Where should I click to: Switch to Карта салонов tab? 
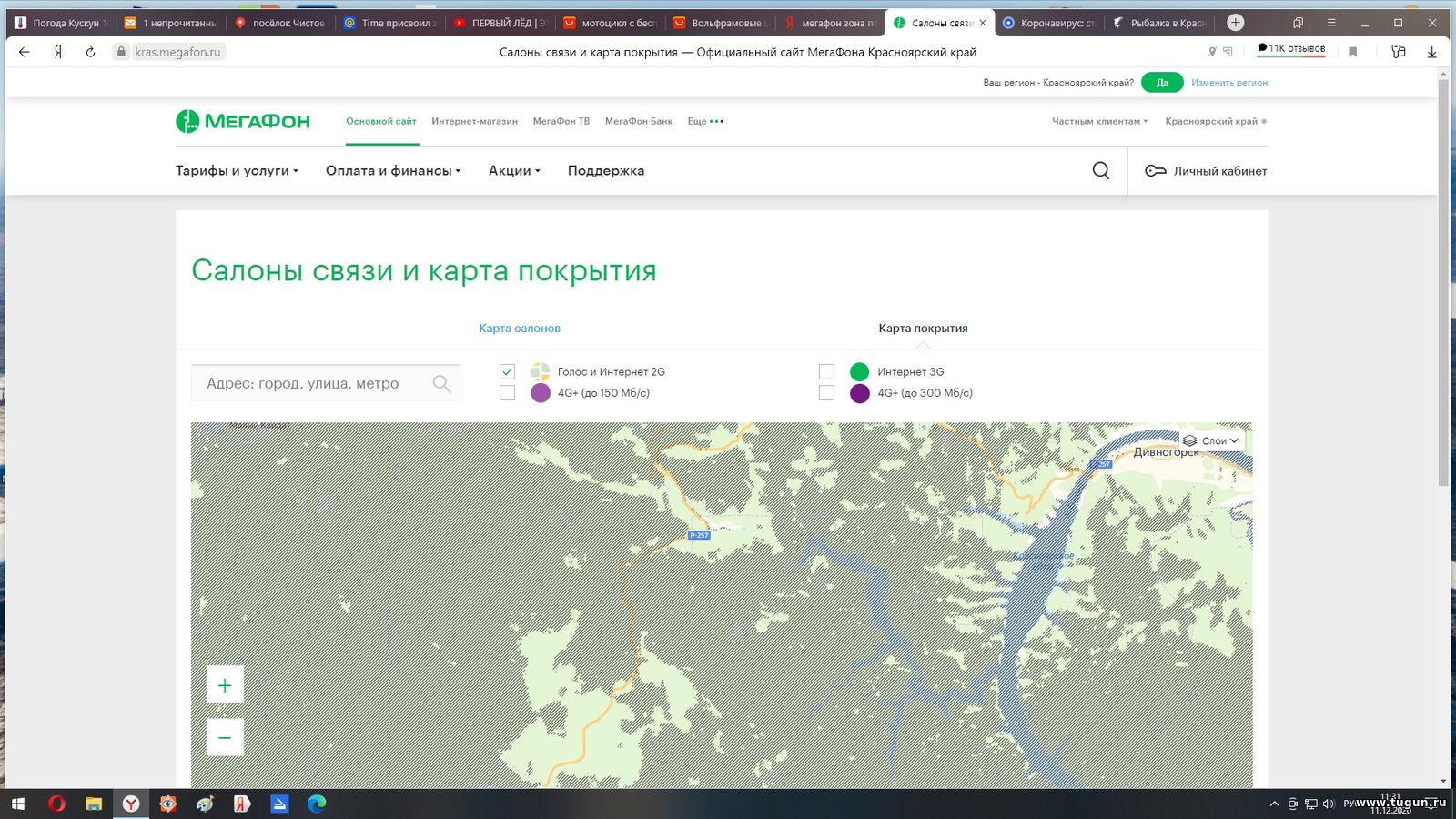click(520, 329)
